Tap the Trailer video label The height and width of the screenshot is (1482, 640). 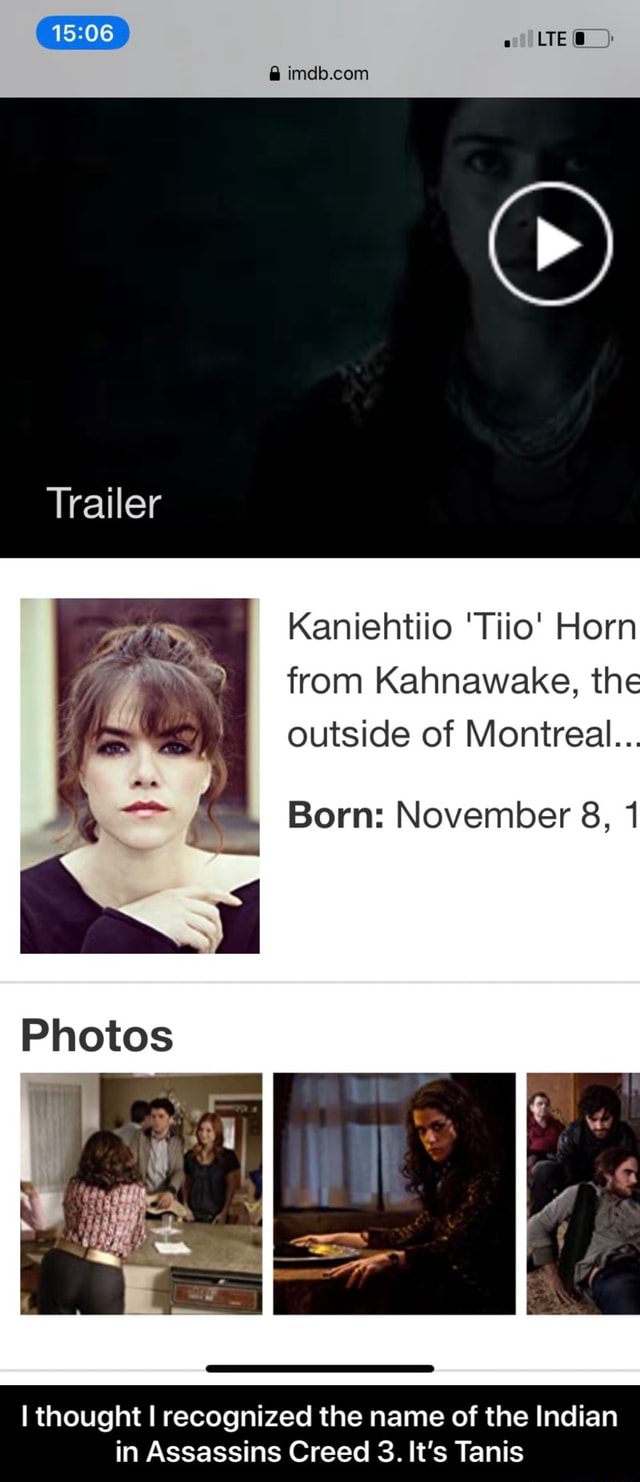click(103, 503)
